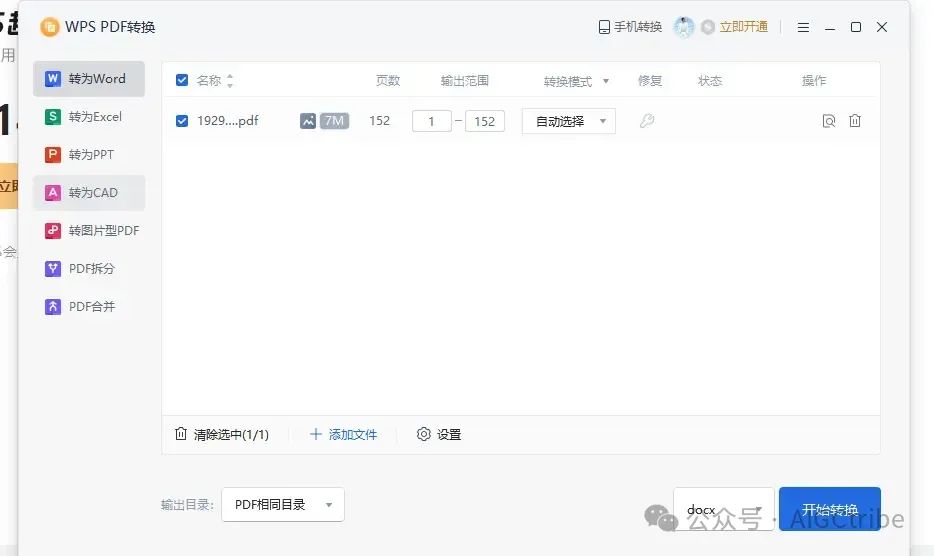Open the 输出目录 PDF相同目录 dropdown
The image size is (934, 556).
(283, 505)
